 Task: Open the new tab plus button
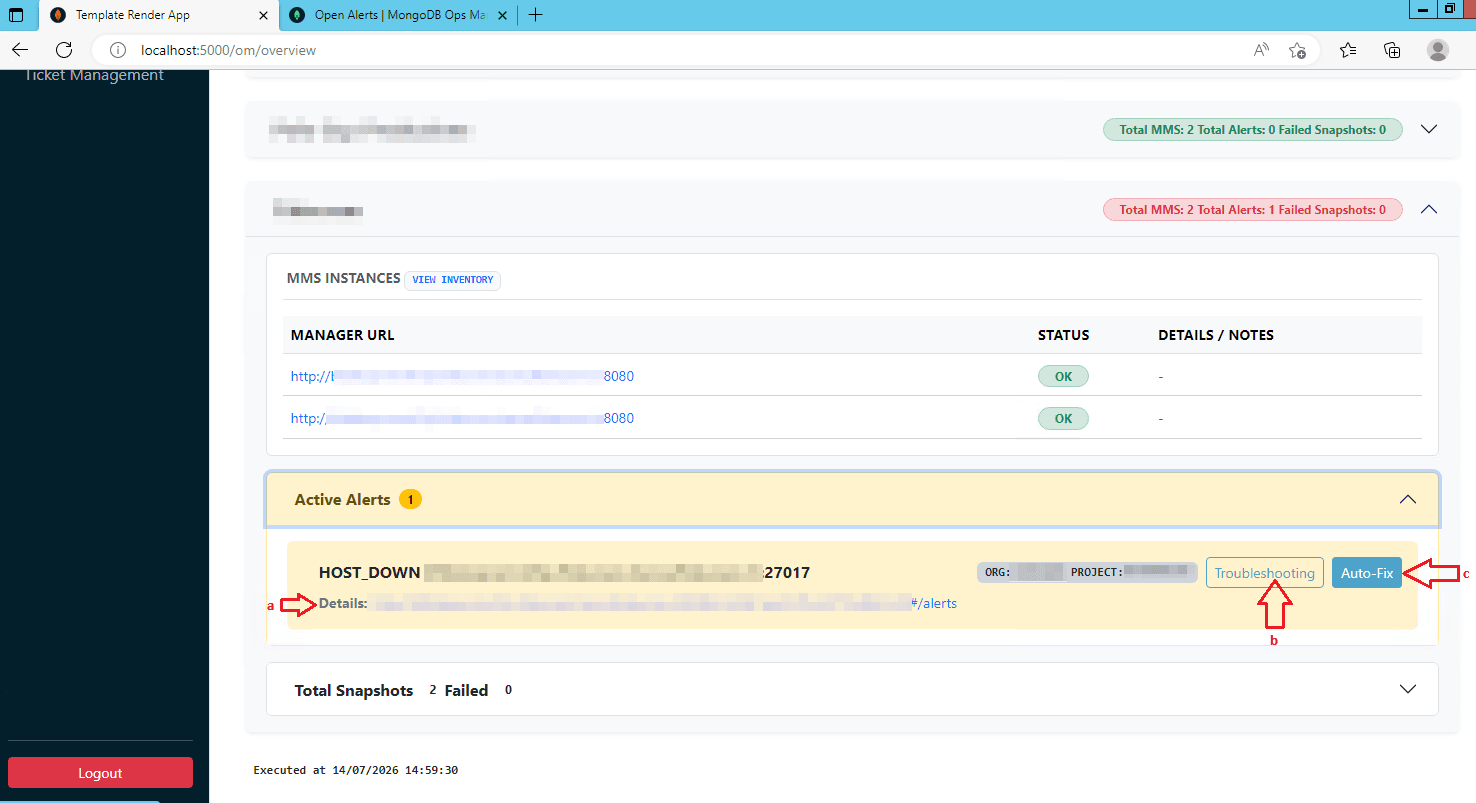[x=535, y=15]
